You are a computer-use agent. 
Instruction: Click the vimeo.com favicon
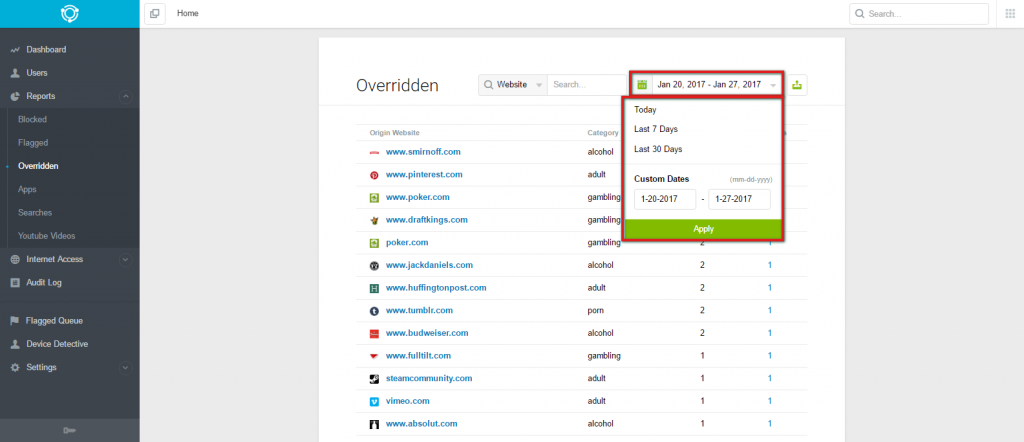pos(374,402)
